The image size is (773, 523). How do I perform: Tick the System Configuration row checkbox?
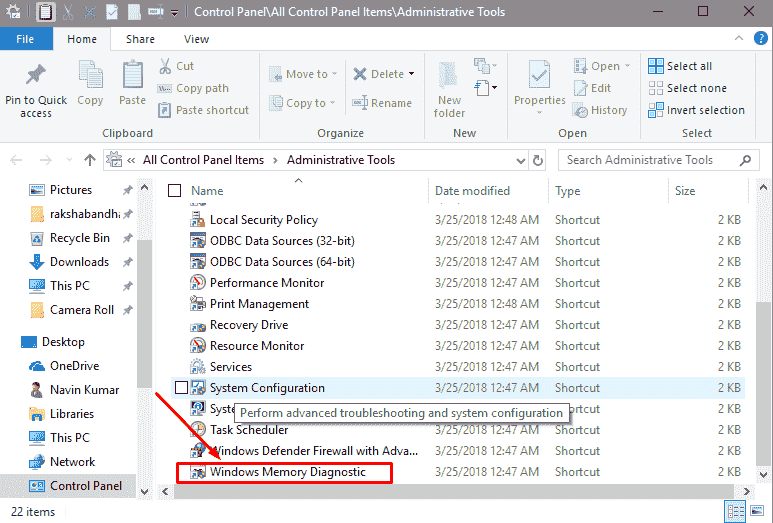[x=181, y=388]
